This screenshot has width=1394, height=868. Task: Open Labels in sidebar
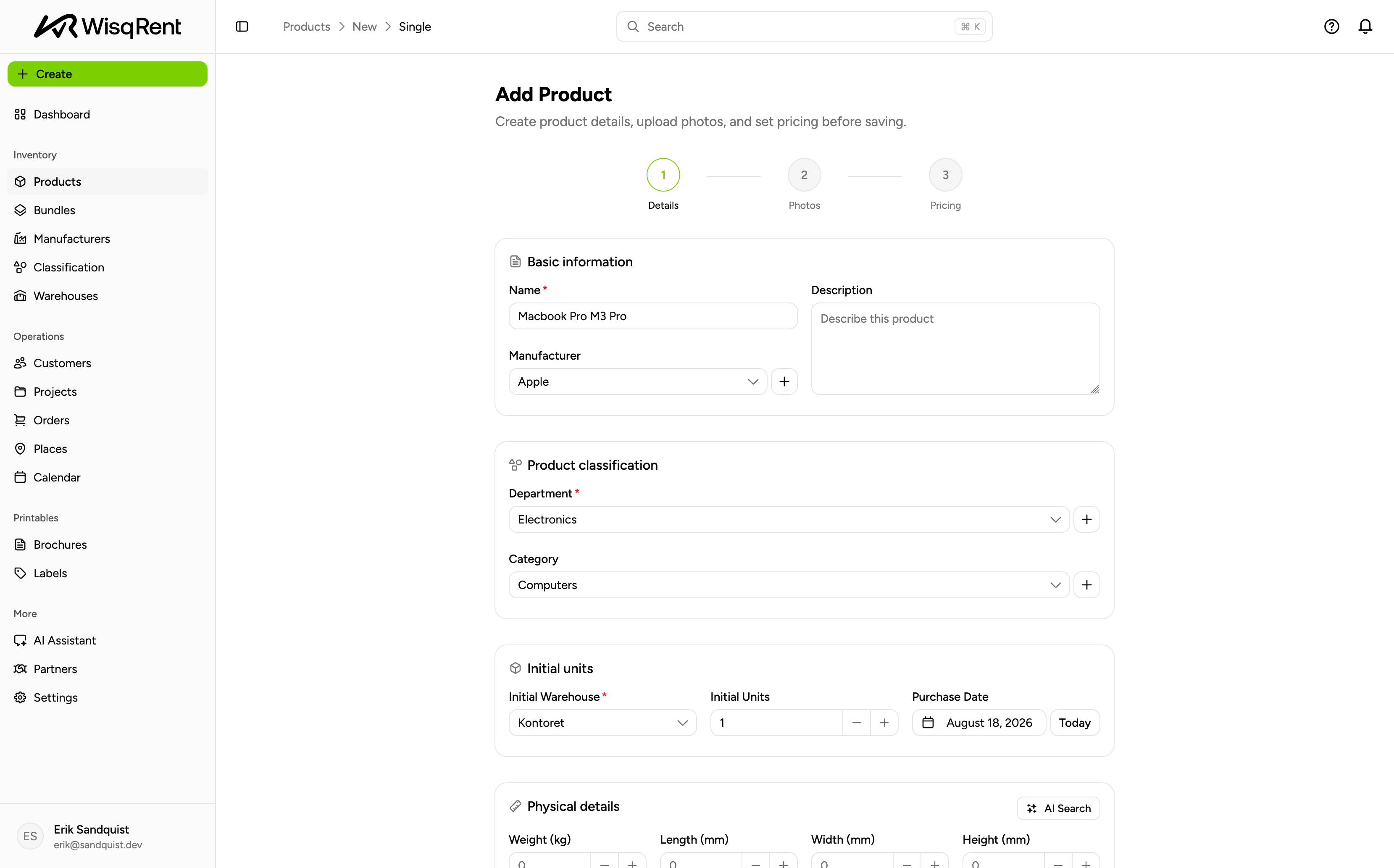(107, 573)
